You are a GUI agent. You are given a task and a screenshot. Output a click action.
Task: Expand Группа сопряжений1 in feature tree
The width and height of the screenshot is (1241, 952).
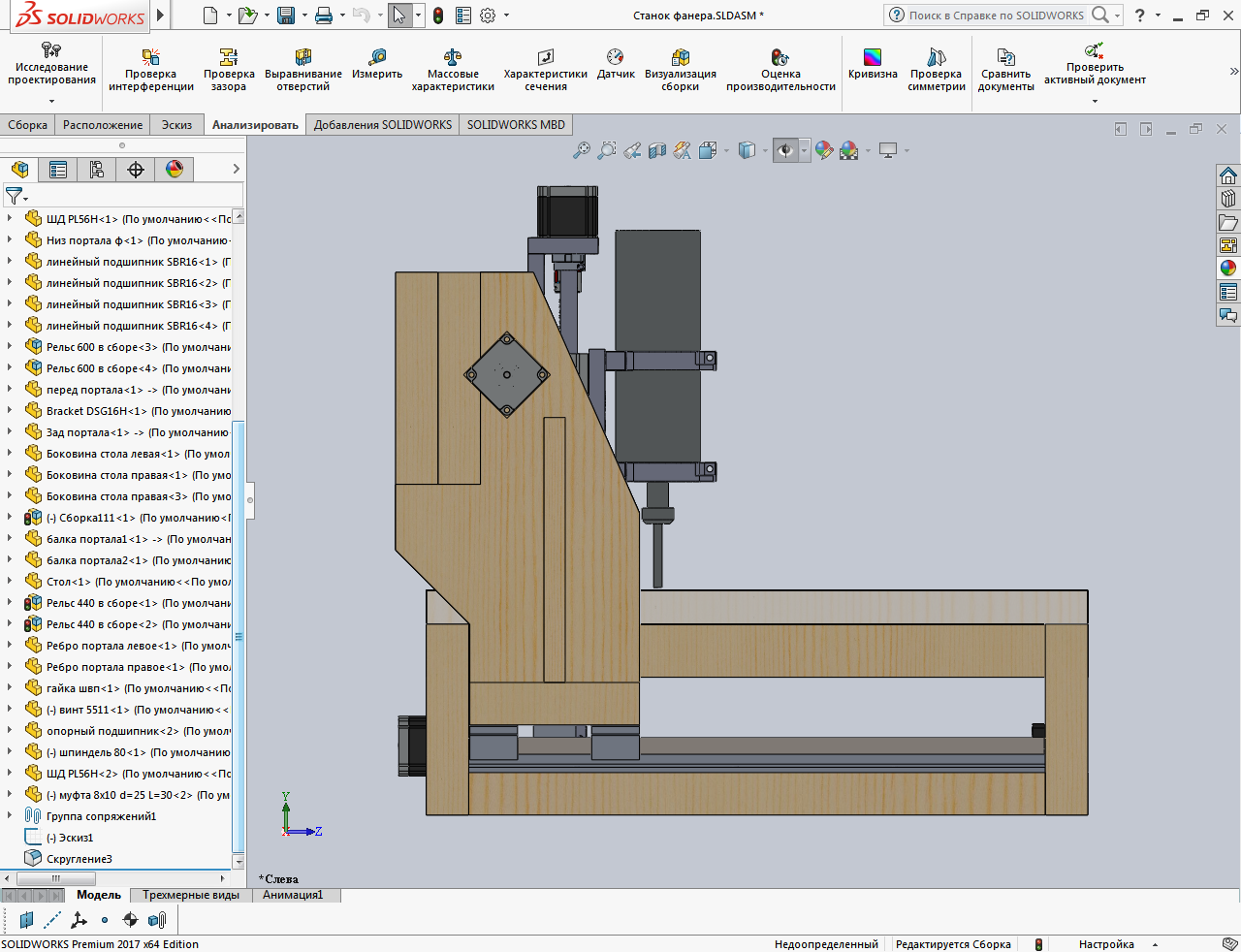[10, 816]
